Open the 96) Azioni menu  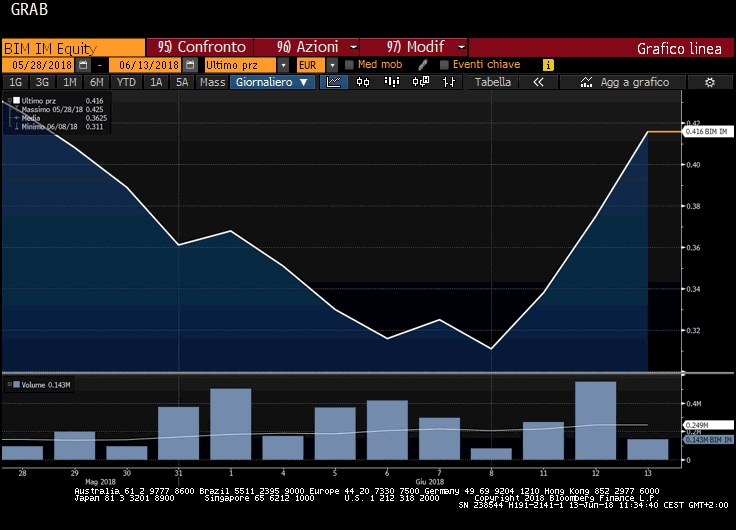click(x=306, y=47)
